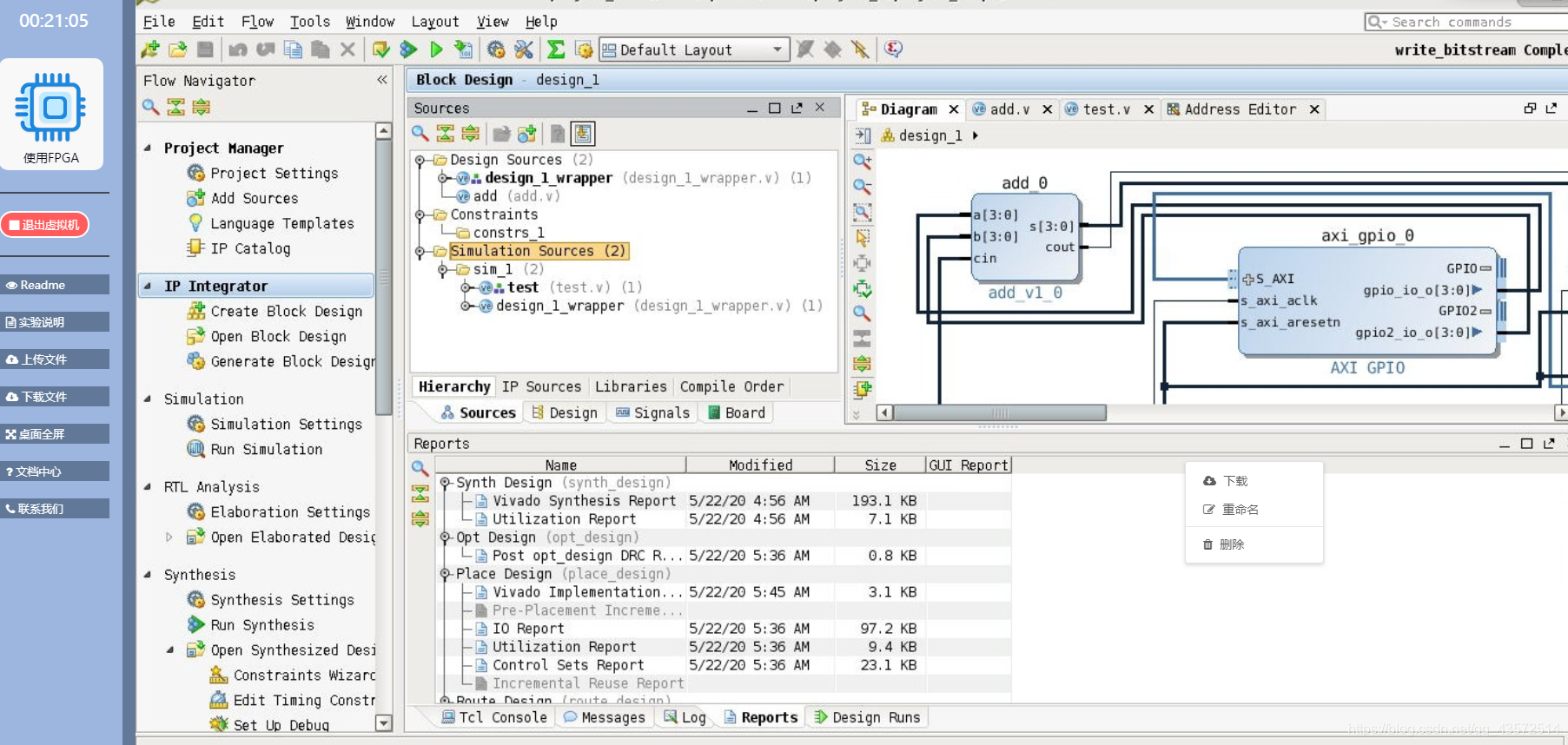Open the Flow menu
The height and width of the screenshot is (745, 1568).
coord(257,22)
